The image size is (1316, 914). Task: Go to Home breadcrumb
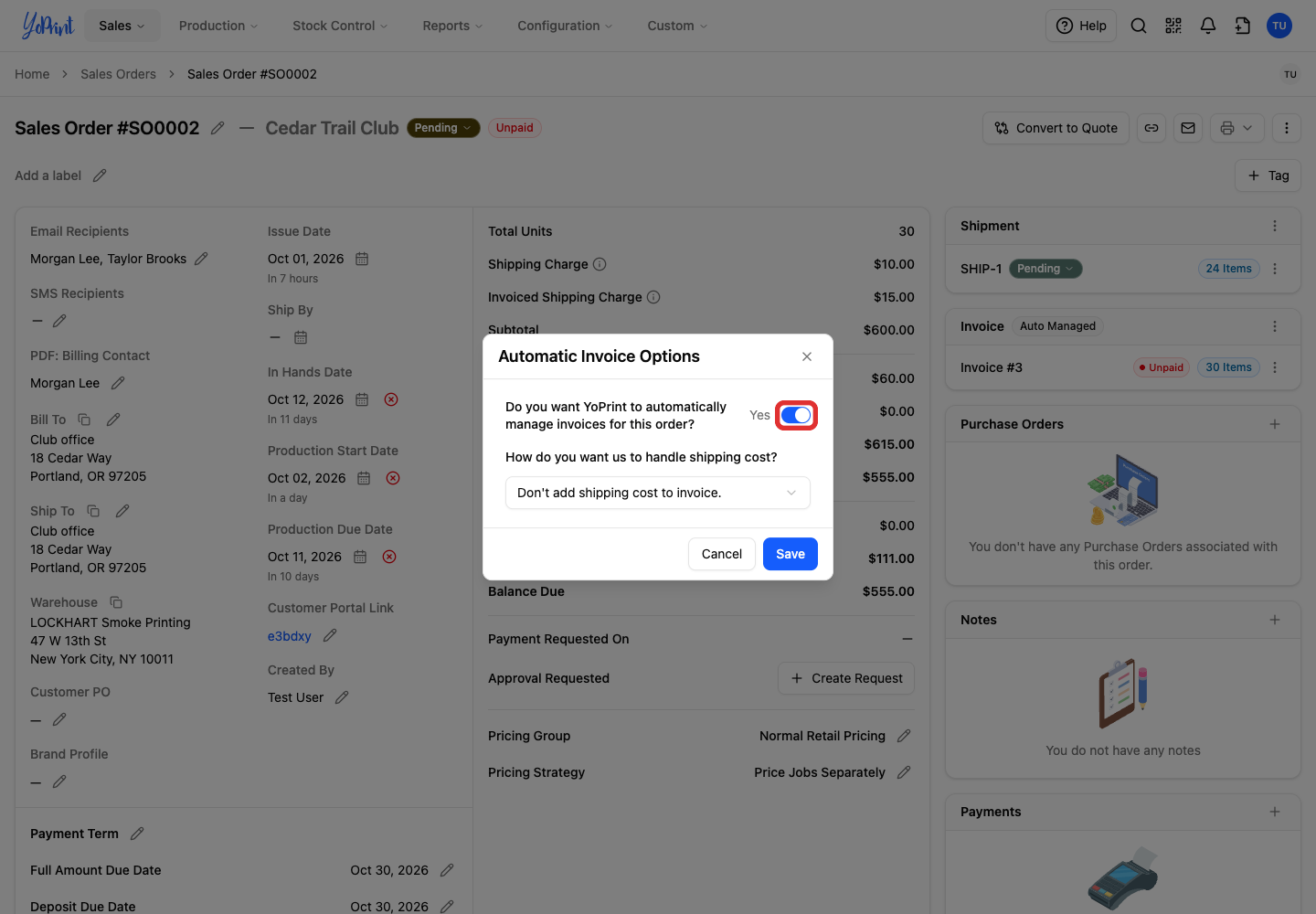click(32, 74)
